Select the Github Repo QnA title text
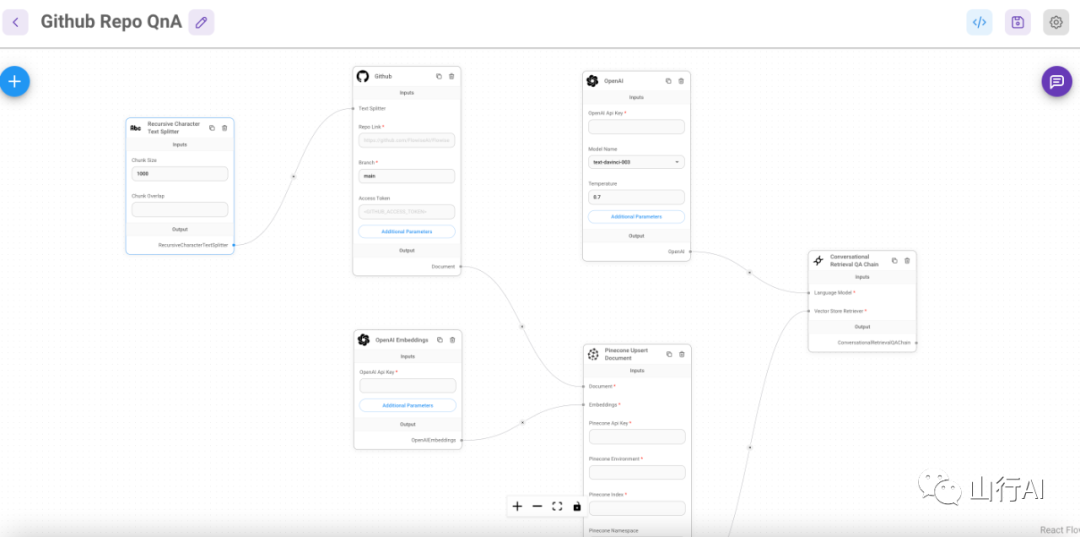This screenshot has width=1080, height=537. [111, 22]
